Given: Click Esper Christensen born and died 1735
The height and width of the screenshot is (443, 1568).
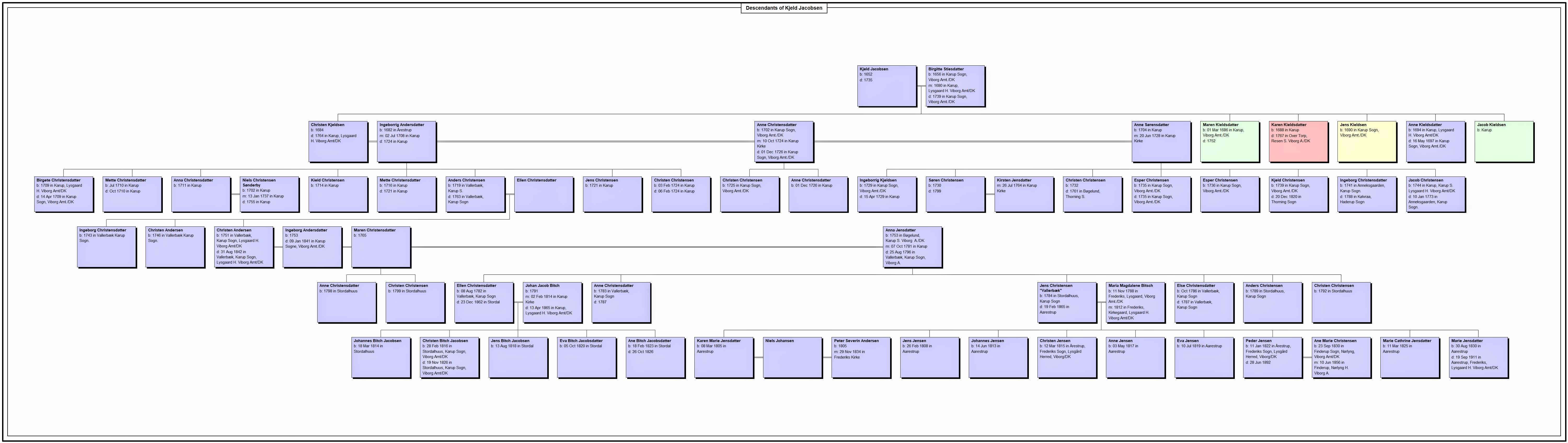Looking at the screenshot, I should [1161, 194].
